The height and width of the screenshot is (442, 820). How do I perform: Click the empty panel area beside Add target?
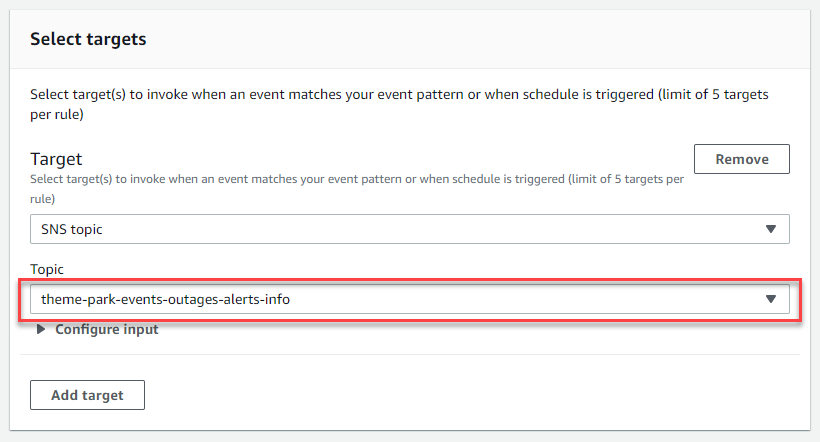point(471,395)
